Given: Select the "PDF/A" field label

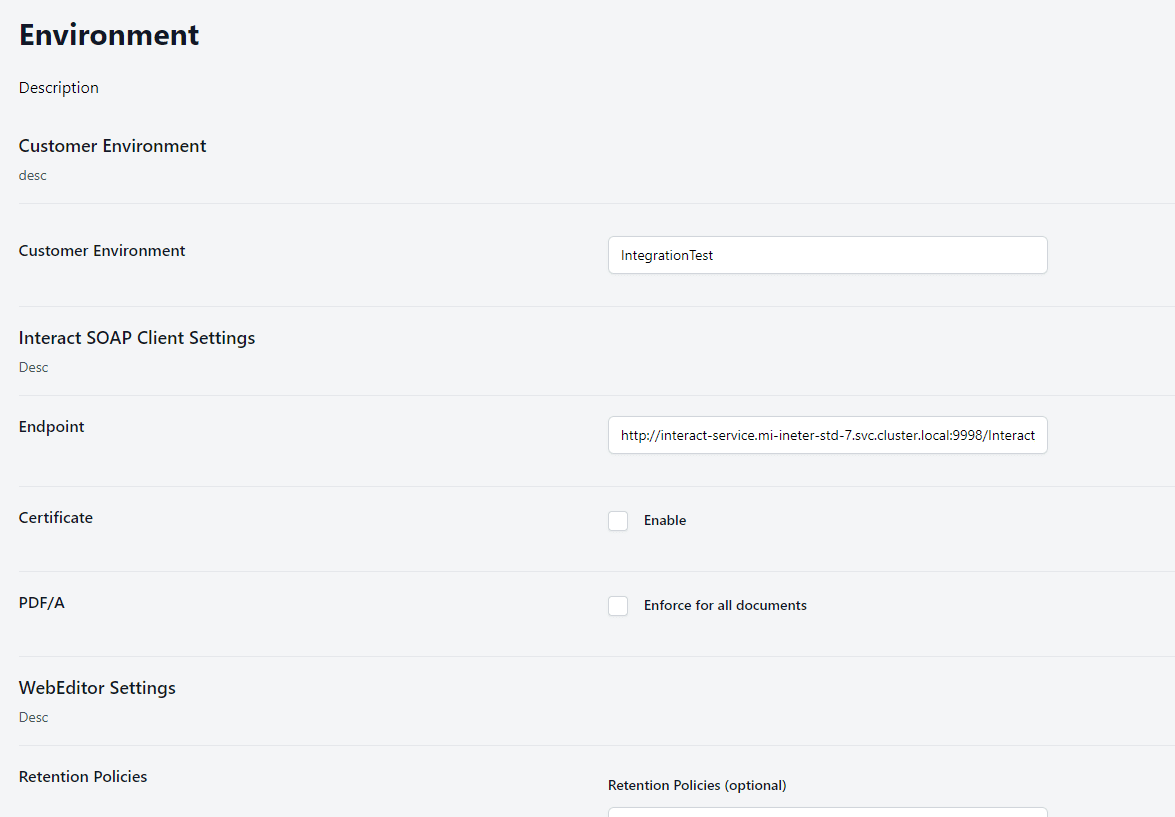Looking at the screenshot, I should 41,602.
